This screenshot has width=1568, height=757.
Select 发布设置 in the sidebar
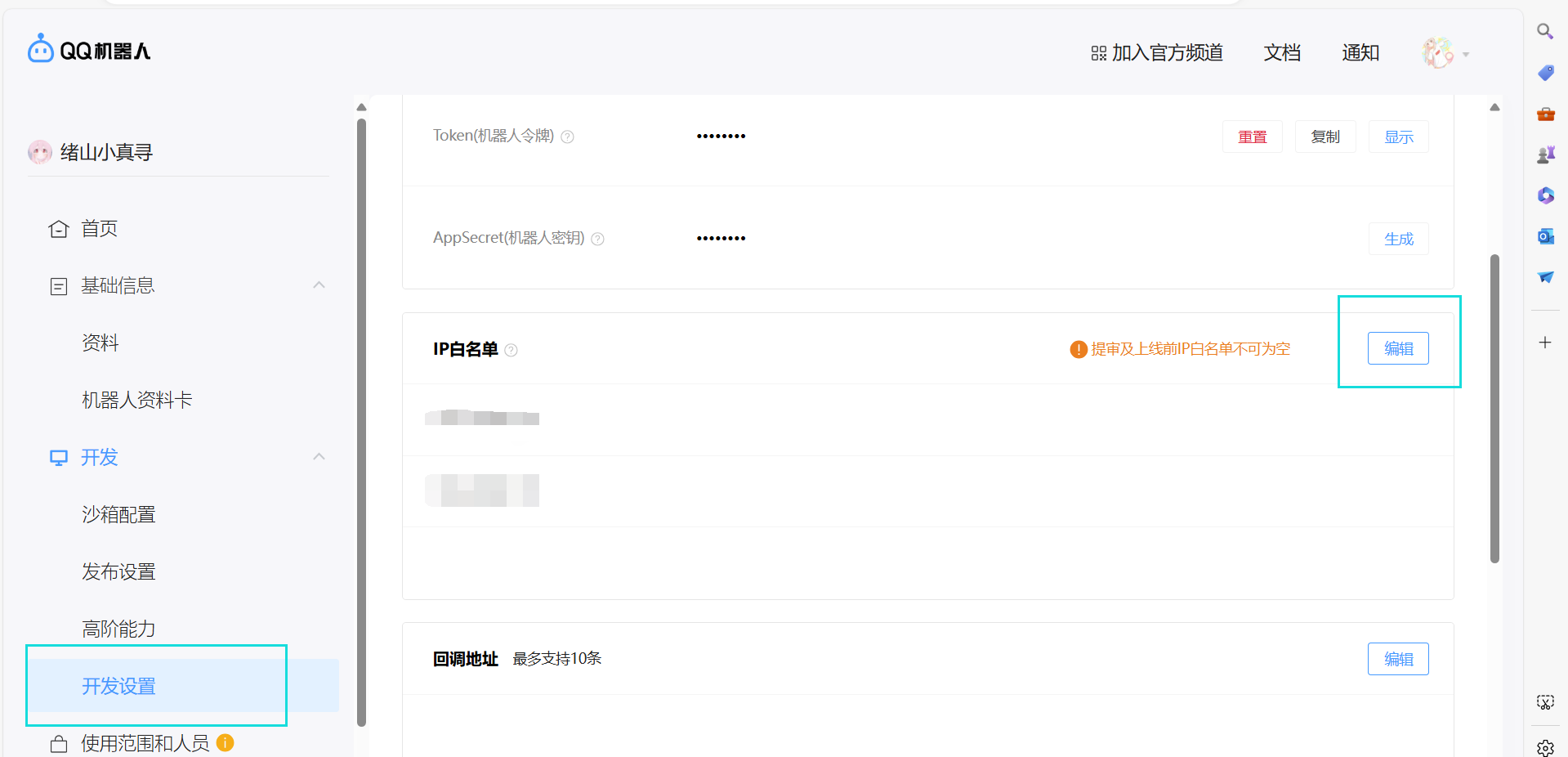118,571
